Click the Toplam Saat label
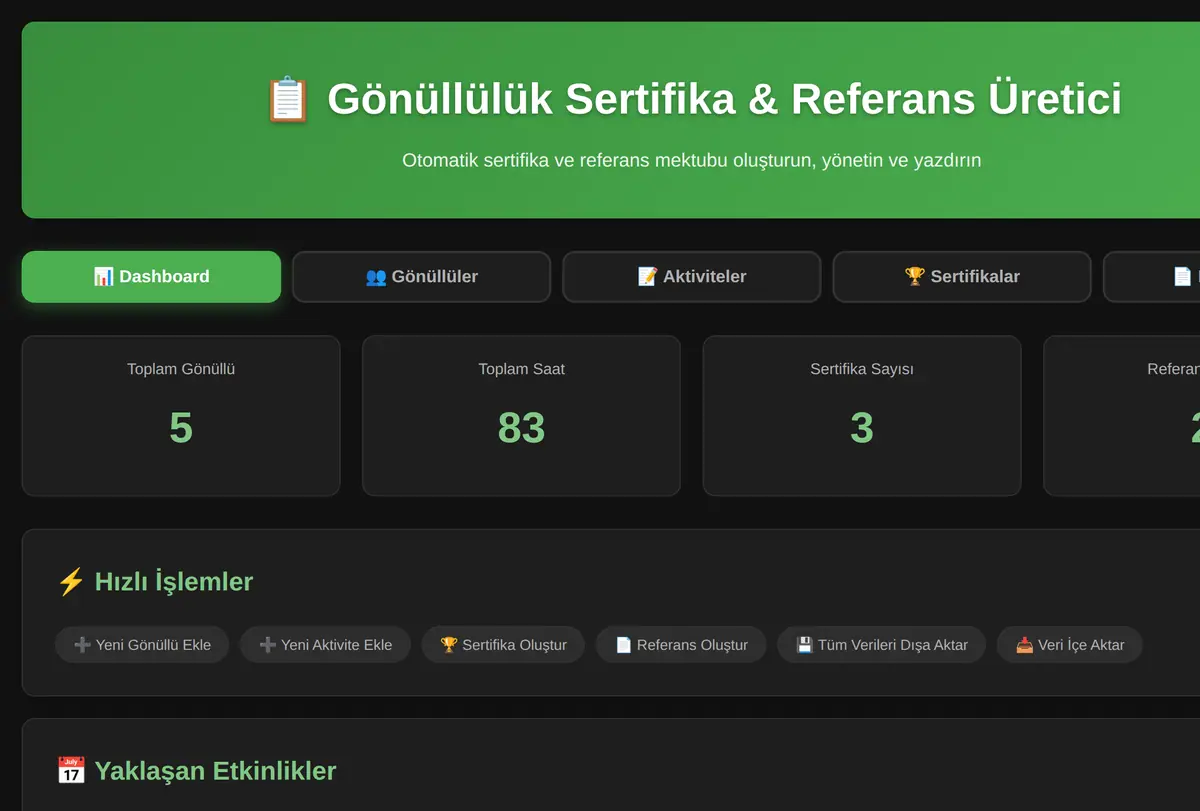This screenshot has width=1200, height=811. click(521, 369)
